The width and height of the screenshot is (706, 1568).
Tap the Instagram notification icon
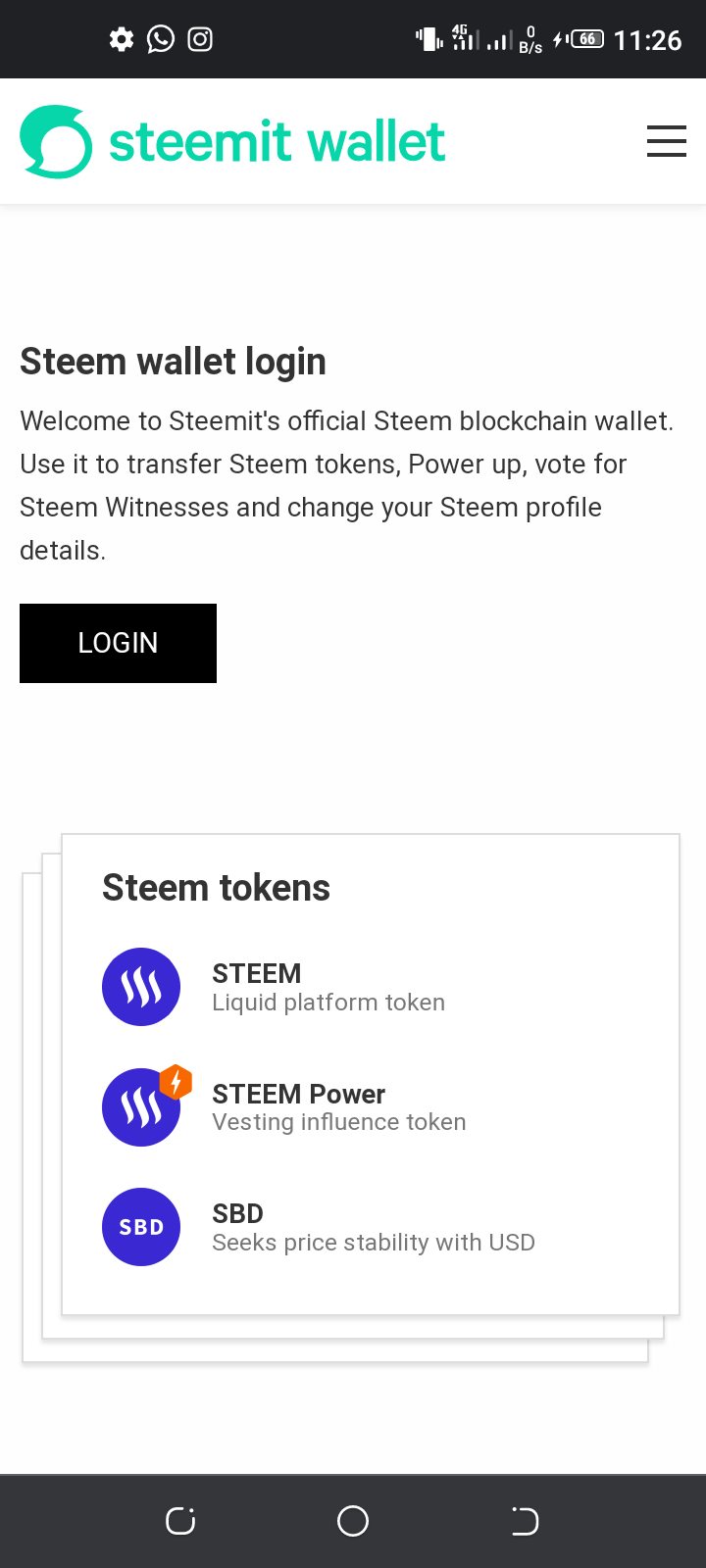coord(200,39)
